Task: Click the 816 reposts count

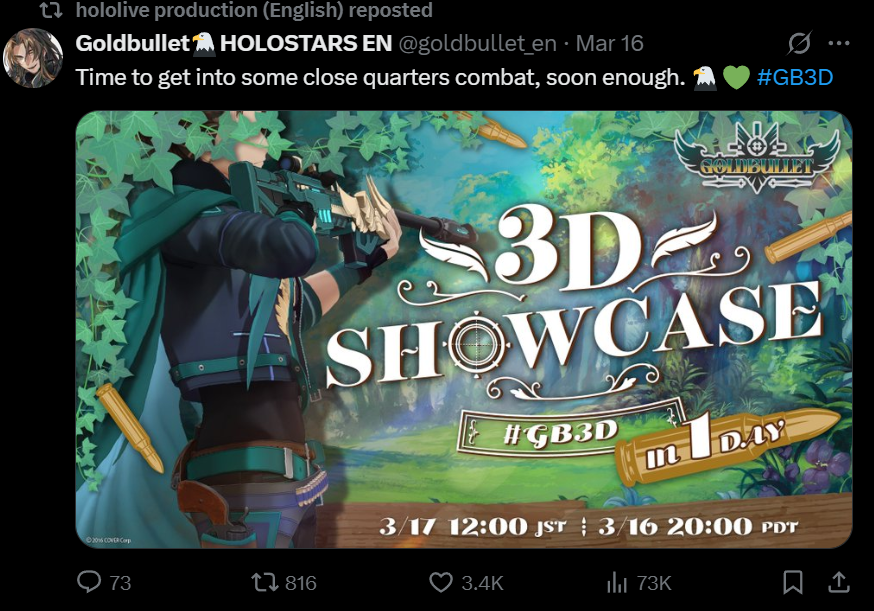Action: point(300,583)
